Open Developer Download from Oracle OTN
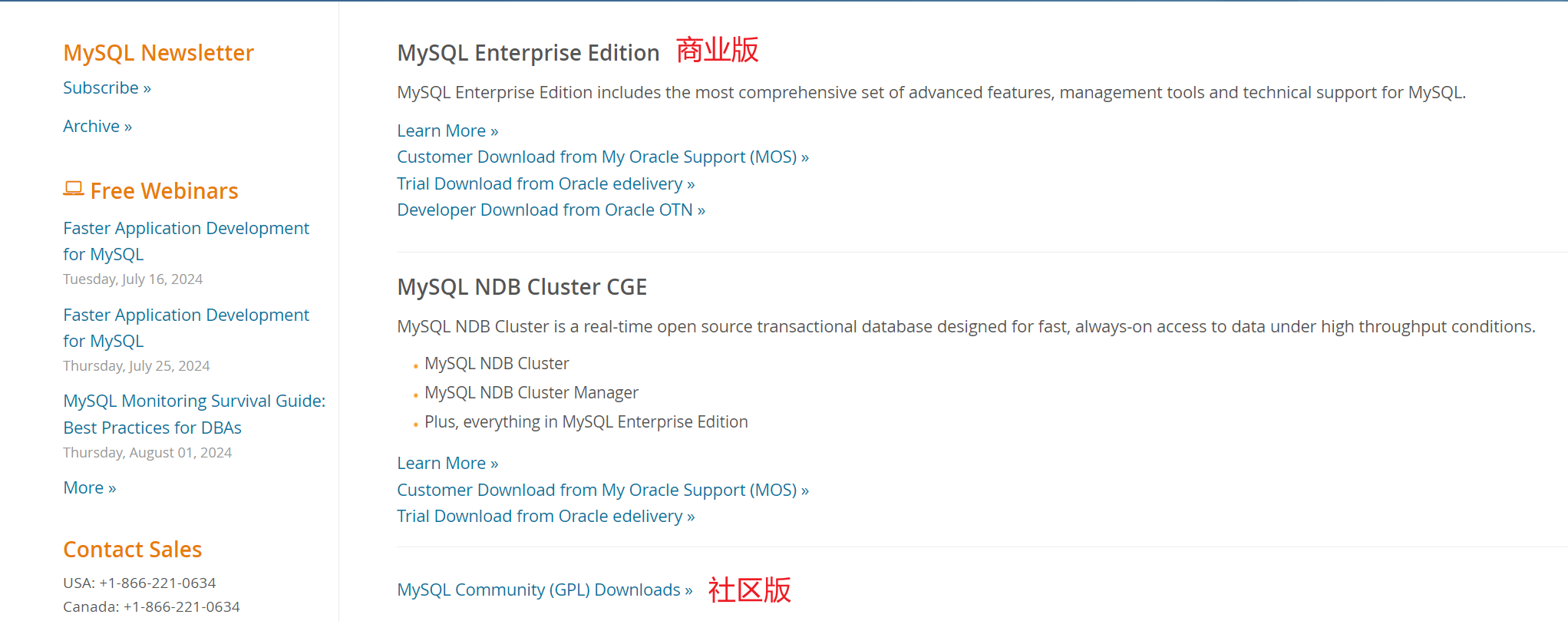The height and width of the screenshot is (621, 1568). click(x=551, y=210)
